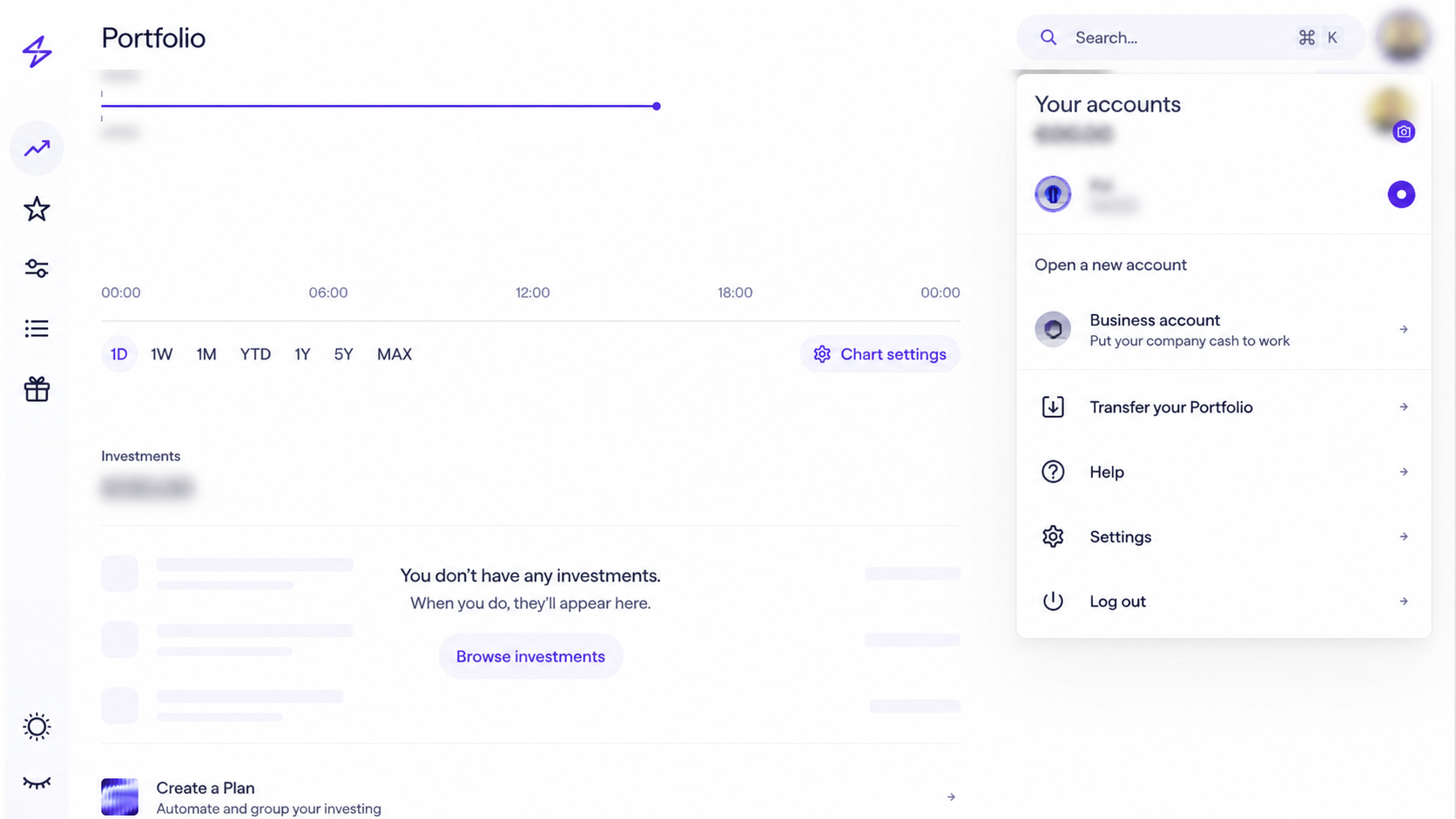This screenshot has width=1456, height=819.
Task: Open the Business account option
Action: tap(1223, 330)
